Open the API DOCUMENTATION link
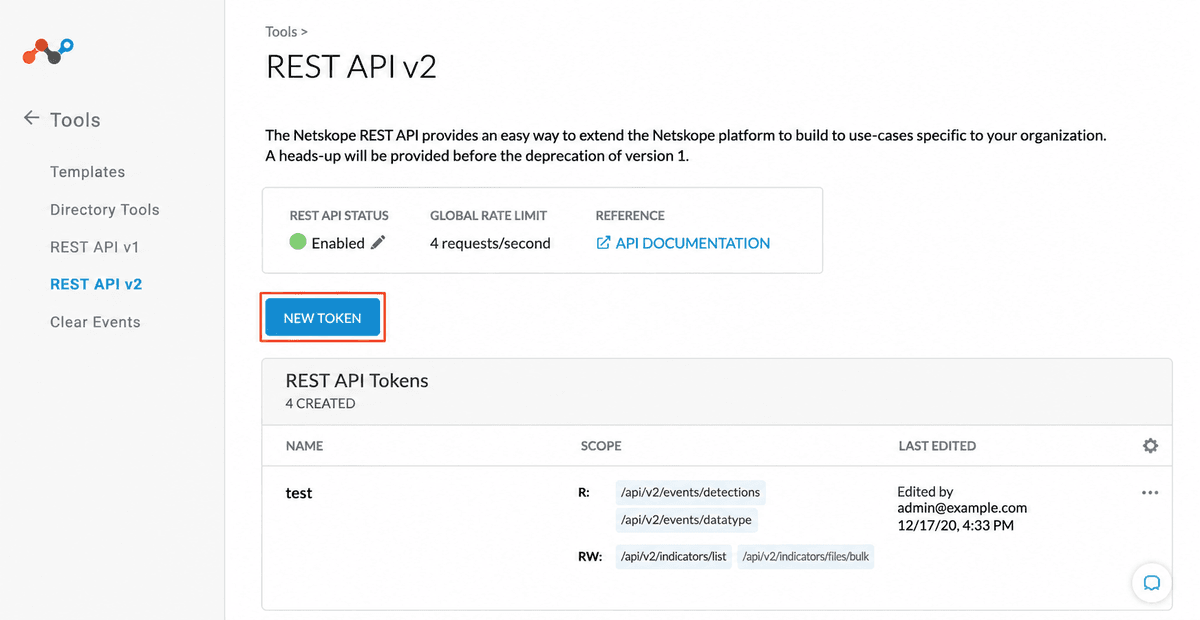 (x=693, y=243)
